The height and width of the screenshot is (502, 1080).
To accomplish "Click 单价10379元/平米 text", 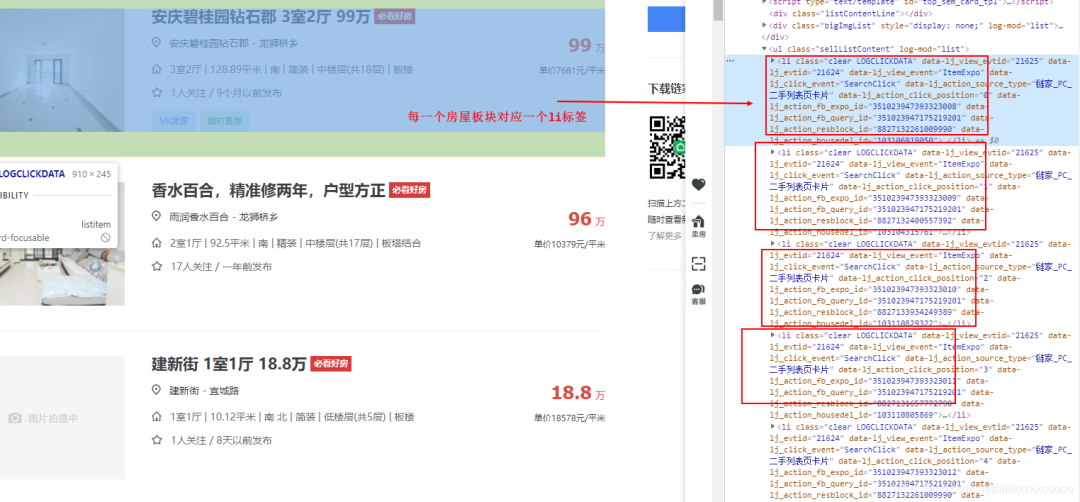I will click(x=569, y=244).
